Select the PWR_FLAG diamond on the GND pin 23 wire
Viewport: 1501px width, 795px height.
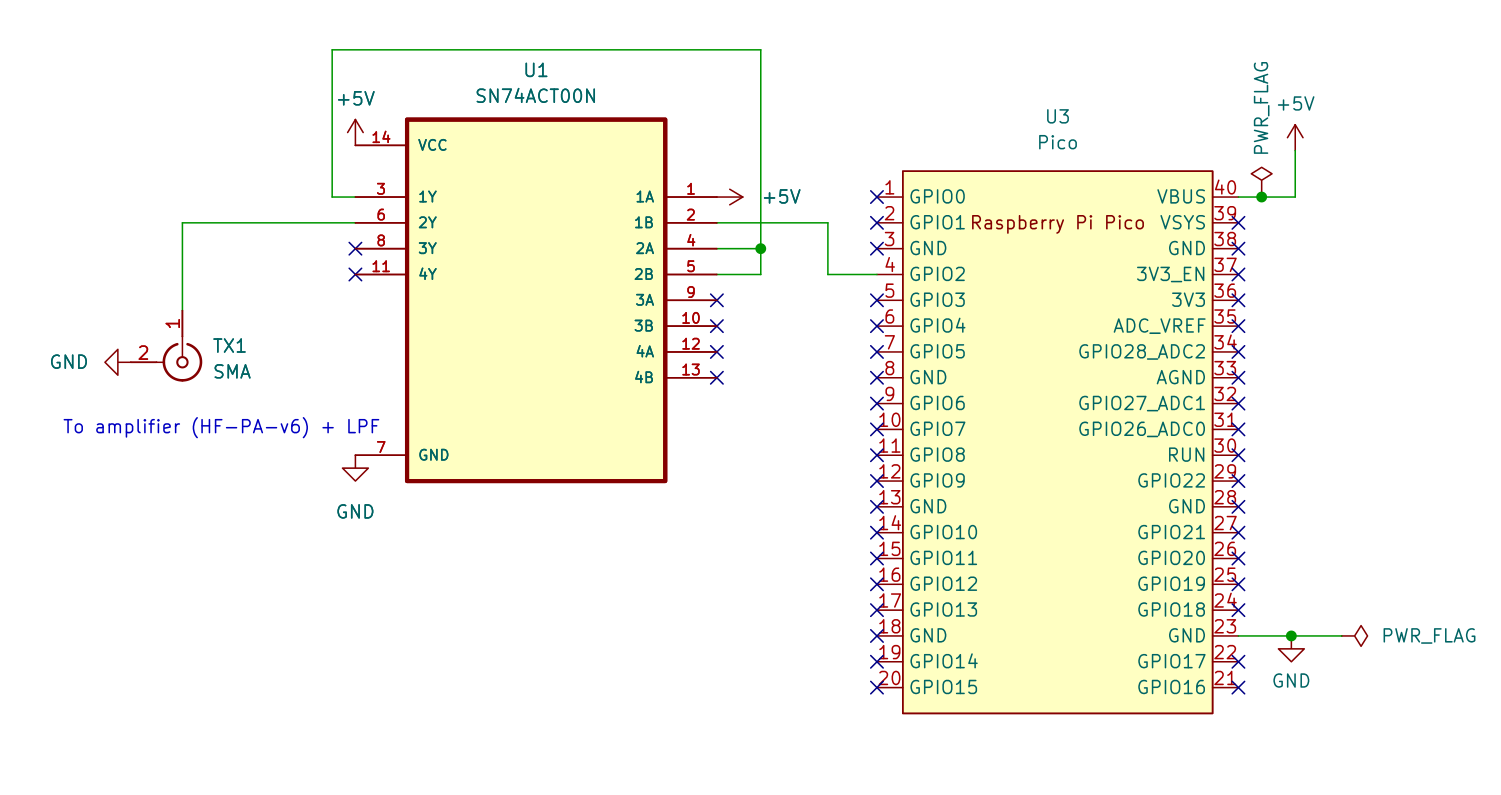click(x=1359, y=635)
